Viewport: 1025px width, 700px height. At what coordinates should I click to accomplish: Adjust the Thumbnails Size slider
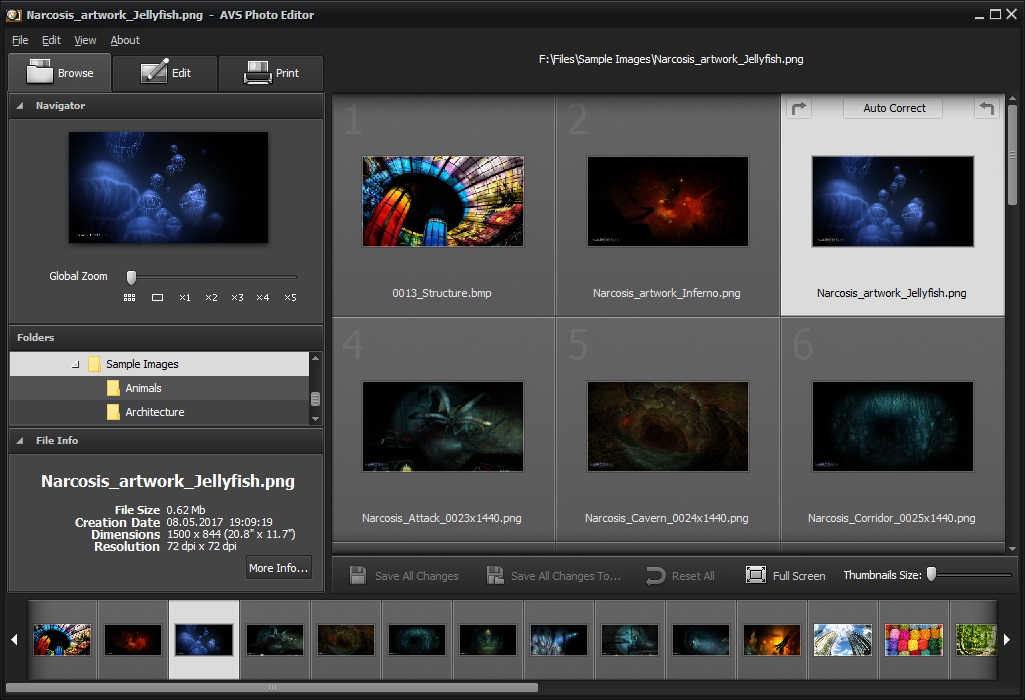pos(929,573)
